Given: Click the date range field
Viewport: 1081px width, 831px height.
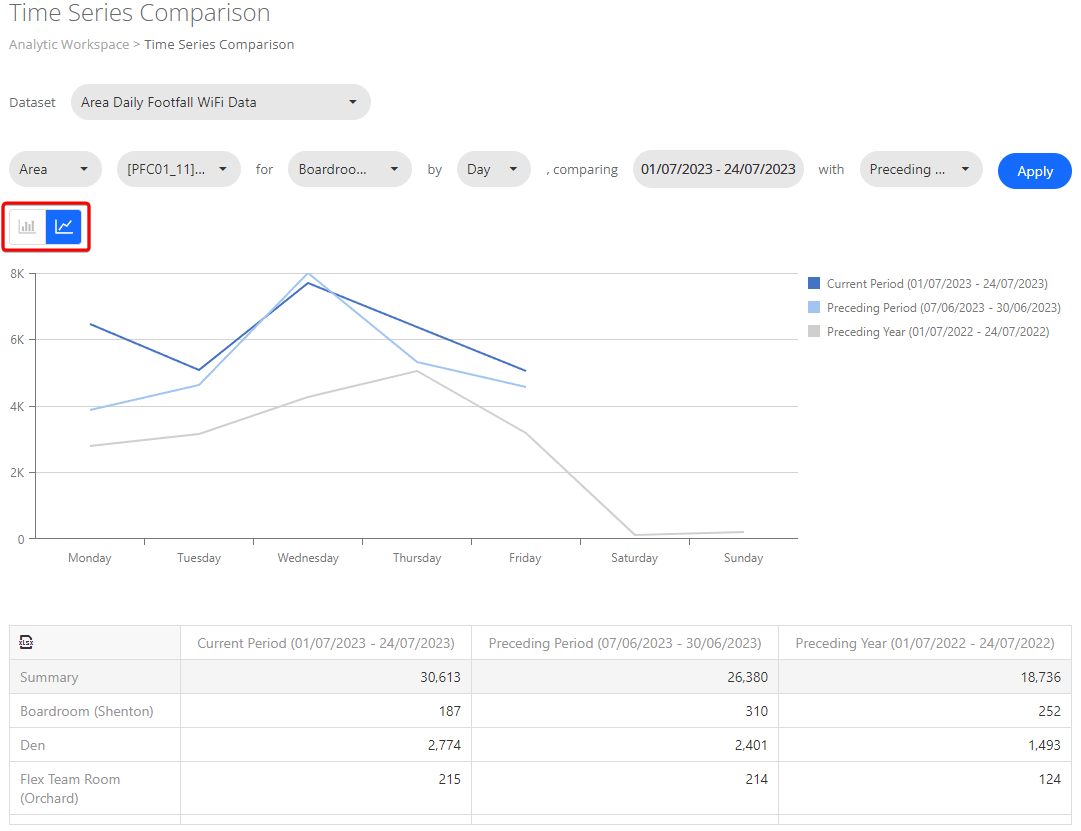Looking at the screenshot, I should 718,169.
